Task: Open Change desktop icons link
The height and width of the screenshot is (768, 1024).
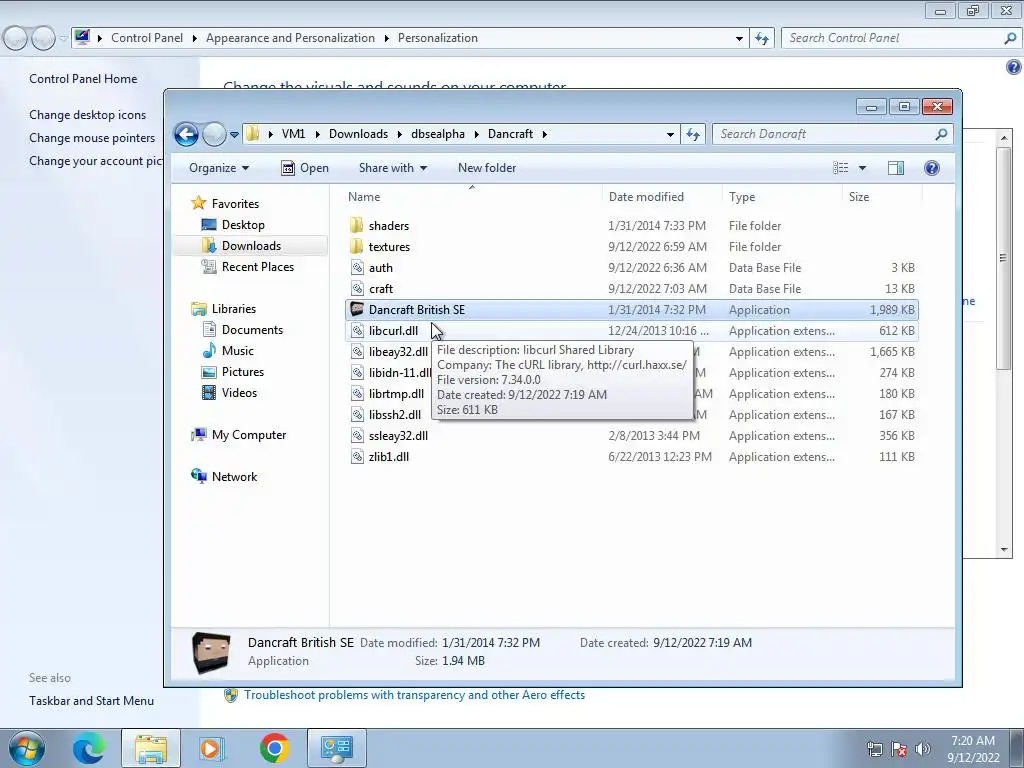Action: (88, 115)
